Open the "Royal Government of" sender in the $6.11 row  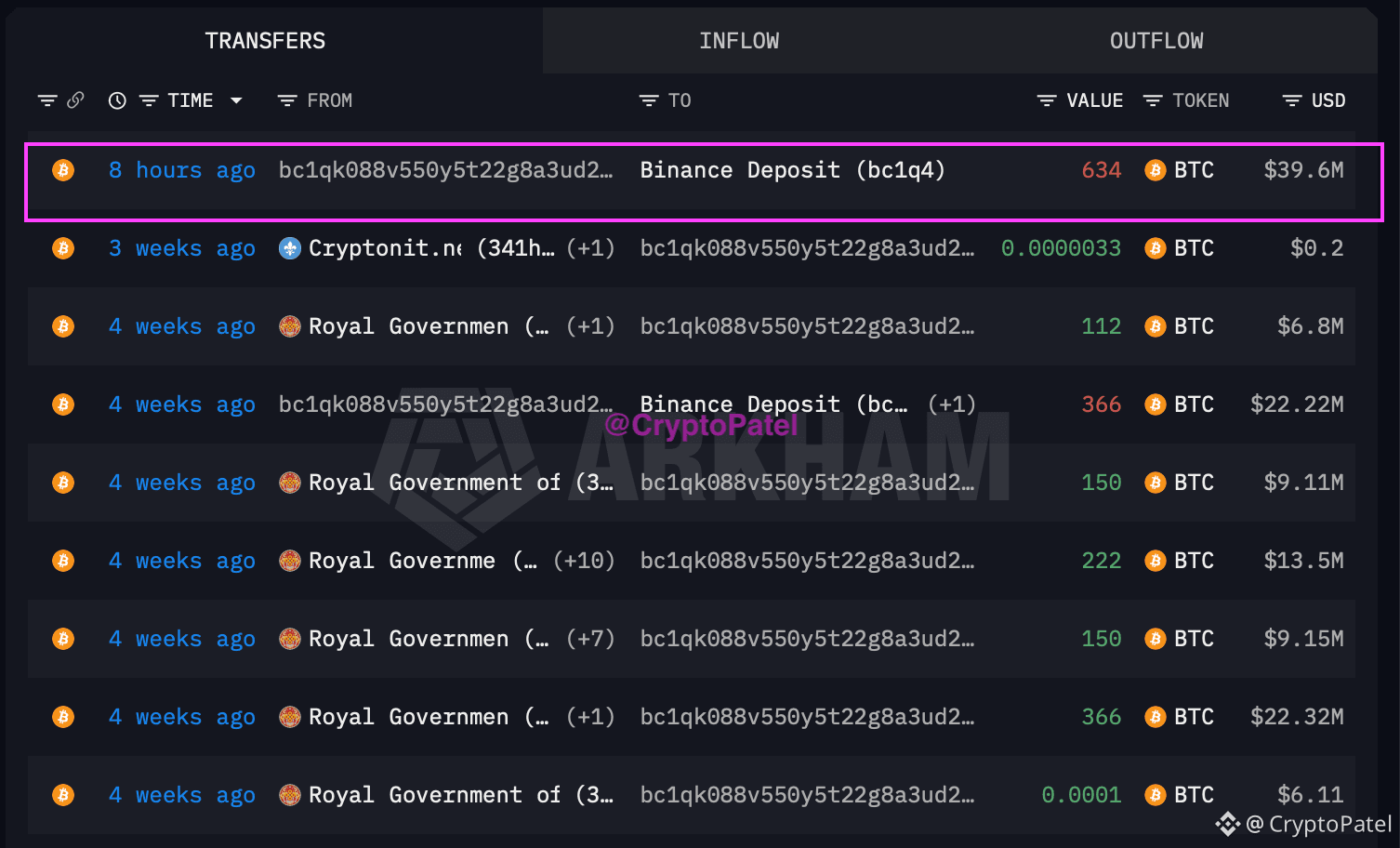pos(434,795)
